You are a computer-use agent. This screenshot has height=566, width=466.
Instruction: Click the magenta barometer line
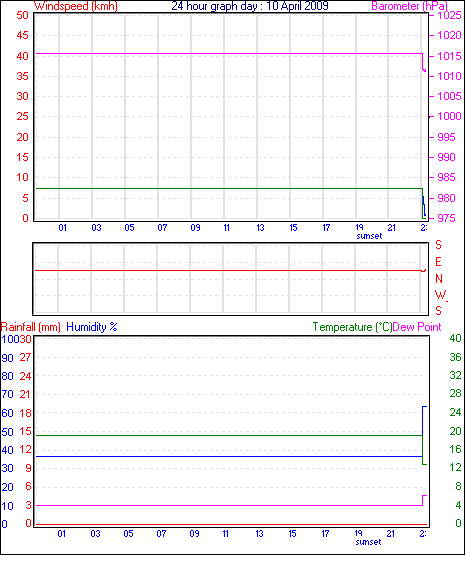coord(229,54)
